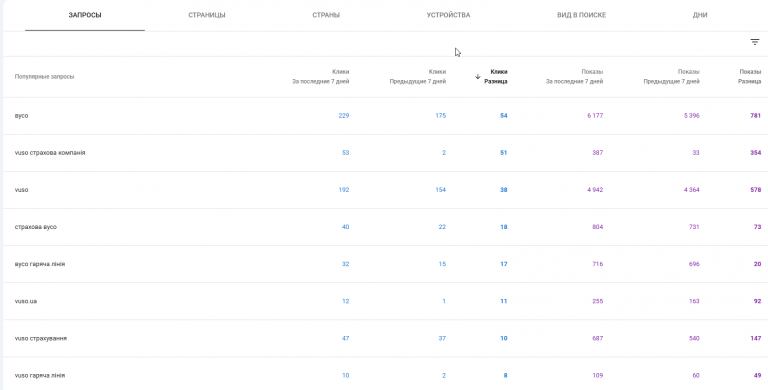The image size is (768, 390).
Task: Click impressions difference value 147
Action: [x=756, y=338]
